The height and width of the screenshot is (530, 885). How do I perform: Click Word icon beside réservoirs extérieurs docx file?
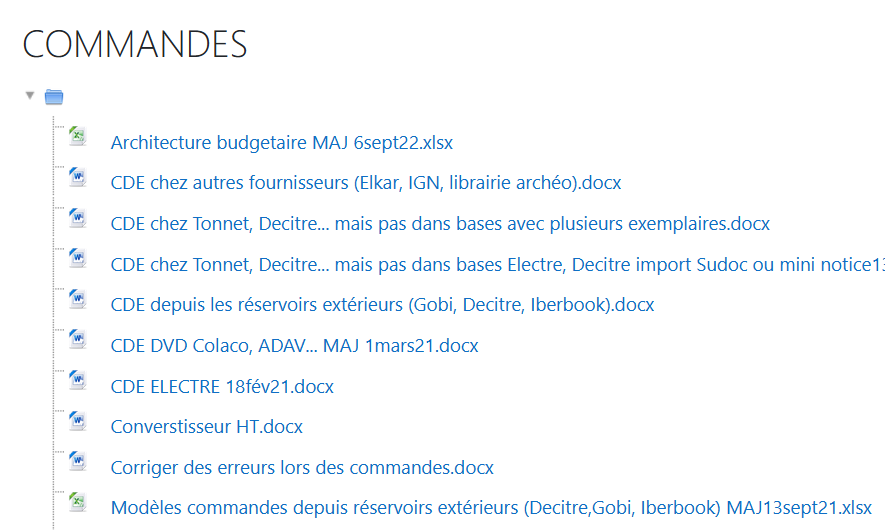pyautogui.click(x=78, y=299)
